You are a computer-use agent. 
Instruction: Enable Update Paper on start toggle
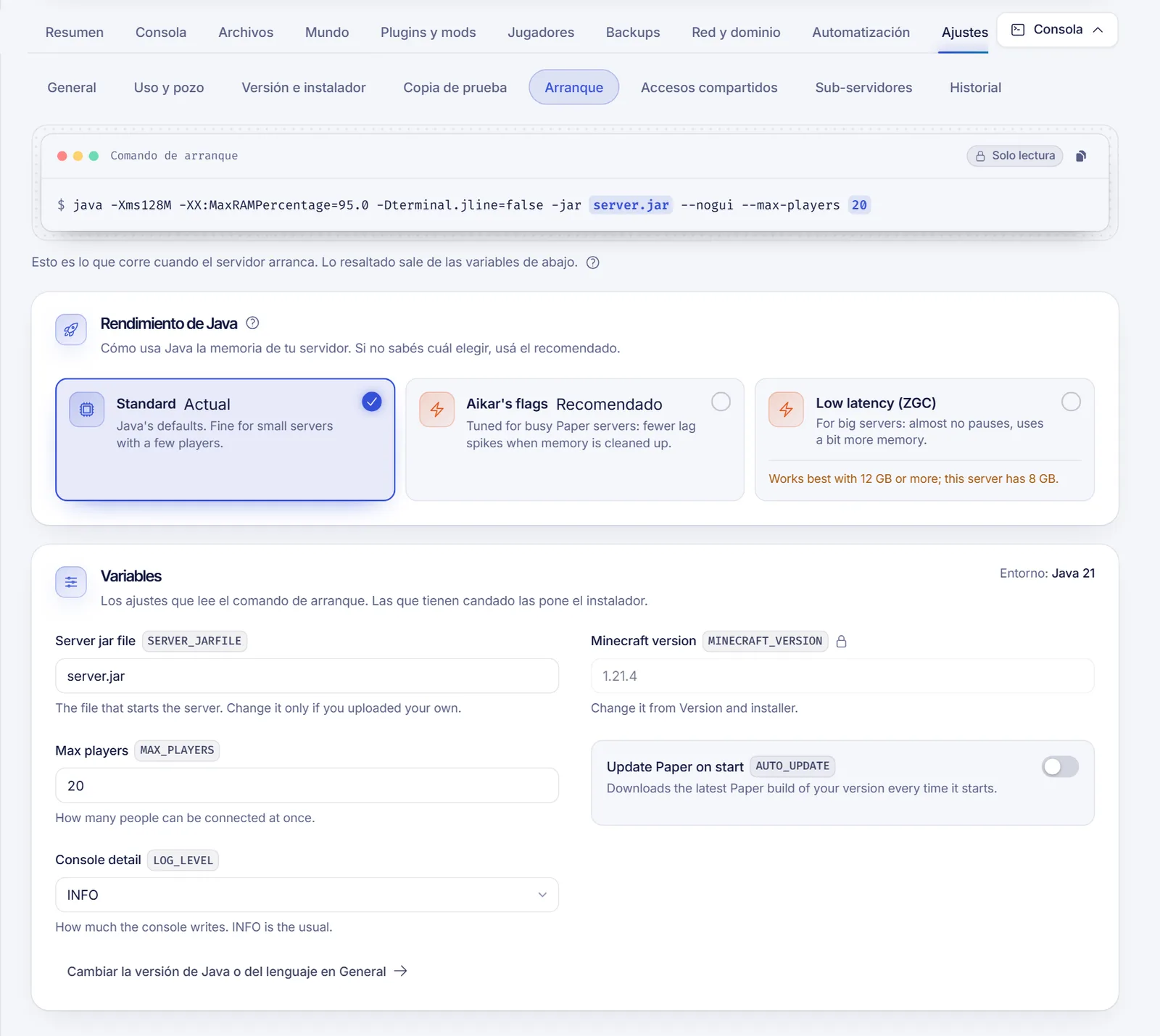coord(1060,766)
